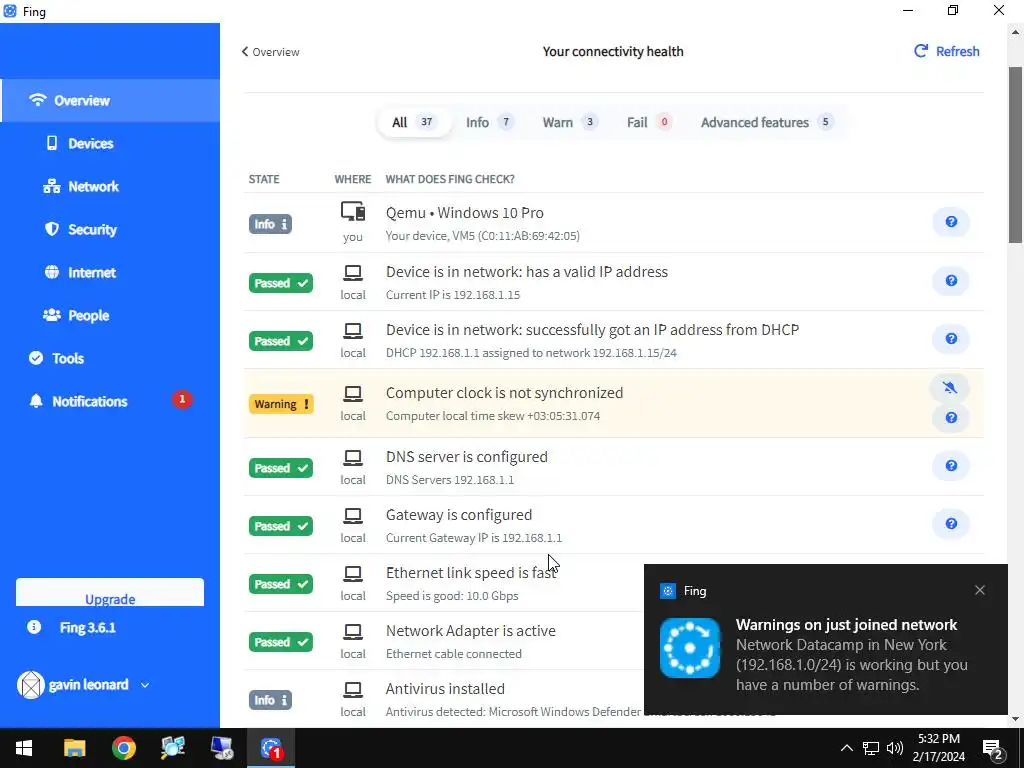Click the Fing taskbar icon
1024x768 pixels.
click(x=271, y=748)
